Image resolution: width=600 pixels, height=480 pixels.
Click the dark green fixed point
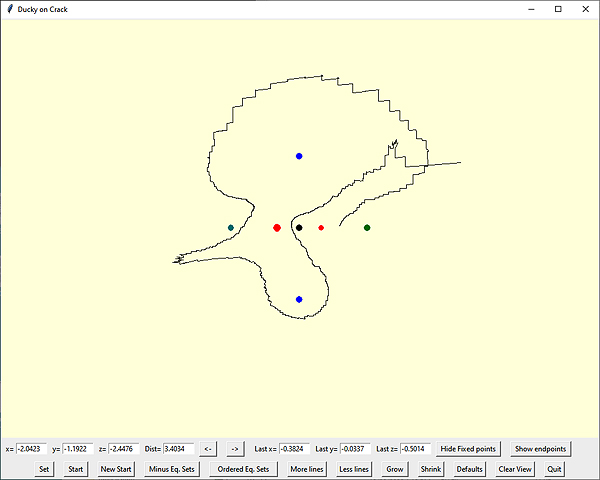[367, 228]
